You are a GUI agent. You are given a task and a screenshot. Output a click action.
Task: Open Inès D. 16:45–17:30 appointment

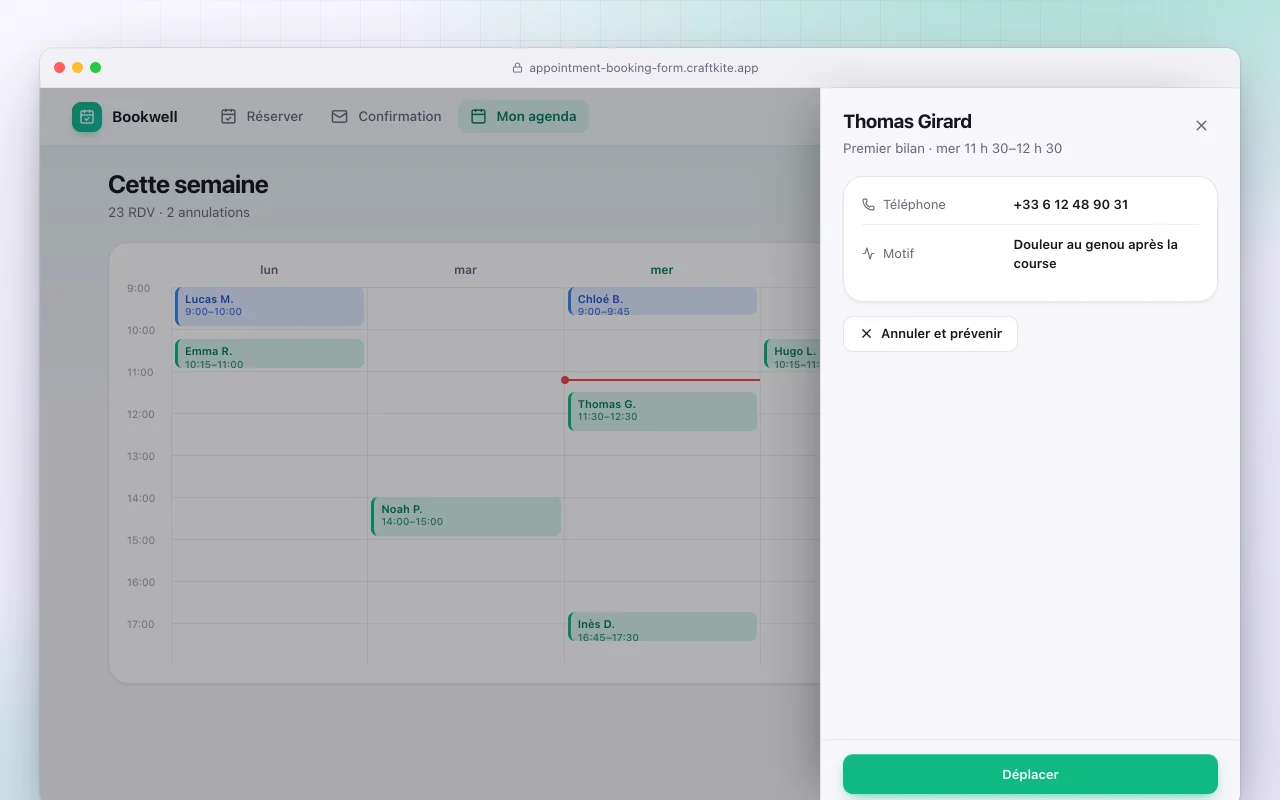click(x=662, y=626)
